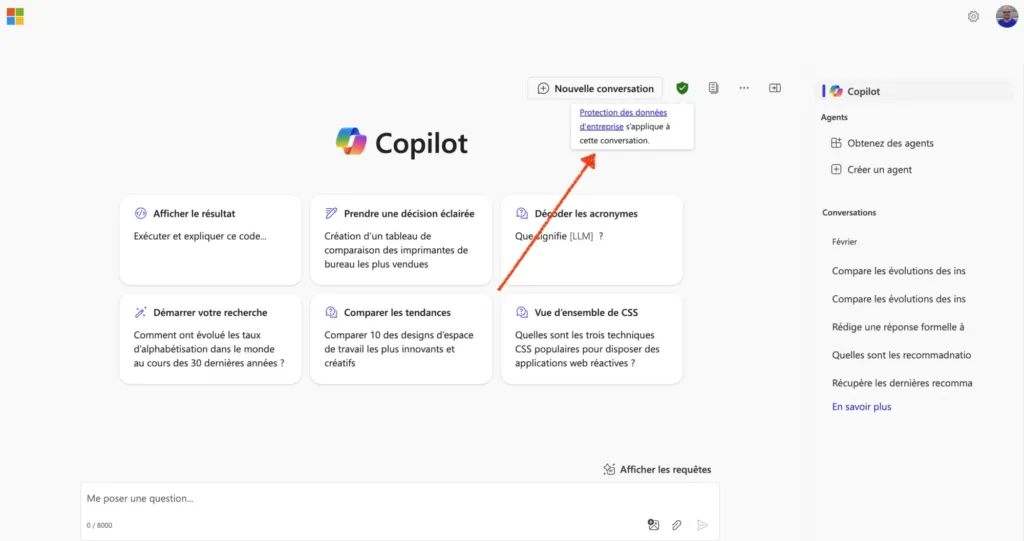Follow the Protection des données d'entreprise link
1024x541 pixels.
click(x=623, y=120)
